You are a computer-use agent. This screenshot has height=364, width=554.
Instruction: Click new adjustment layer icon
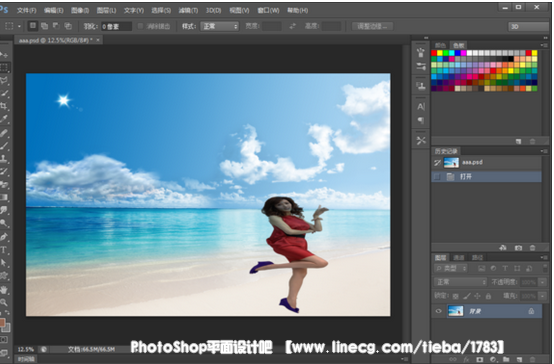493,359
